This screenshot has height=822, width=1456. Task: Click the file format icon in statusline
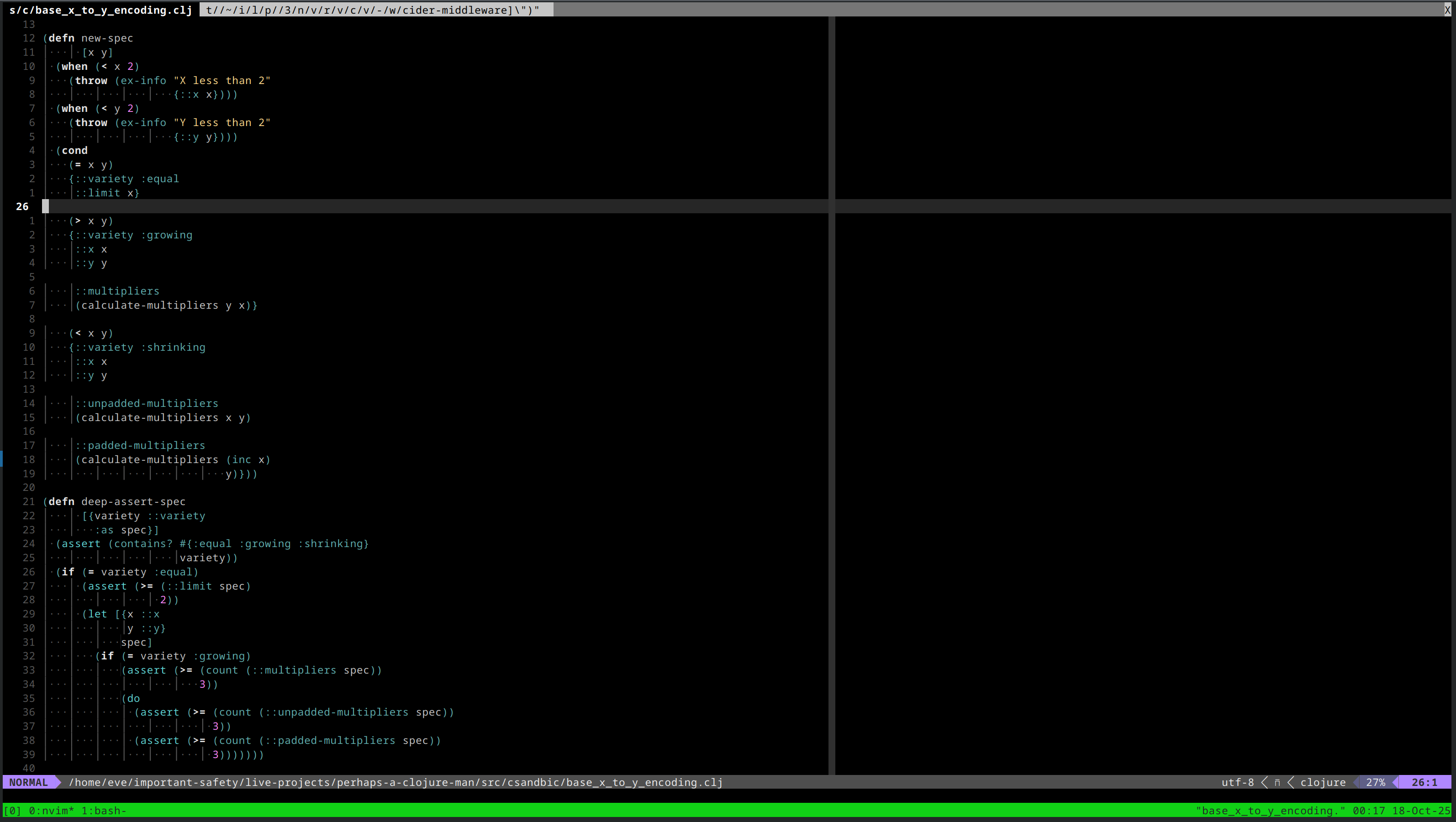[x=1277, y=782]
